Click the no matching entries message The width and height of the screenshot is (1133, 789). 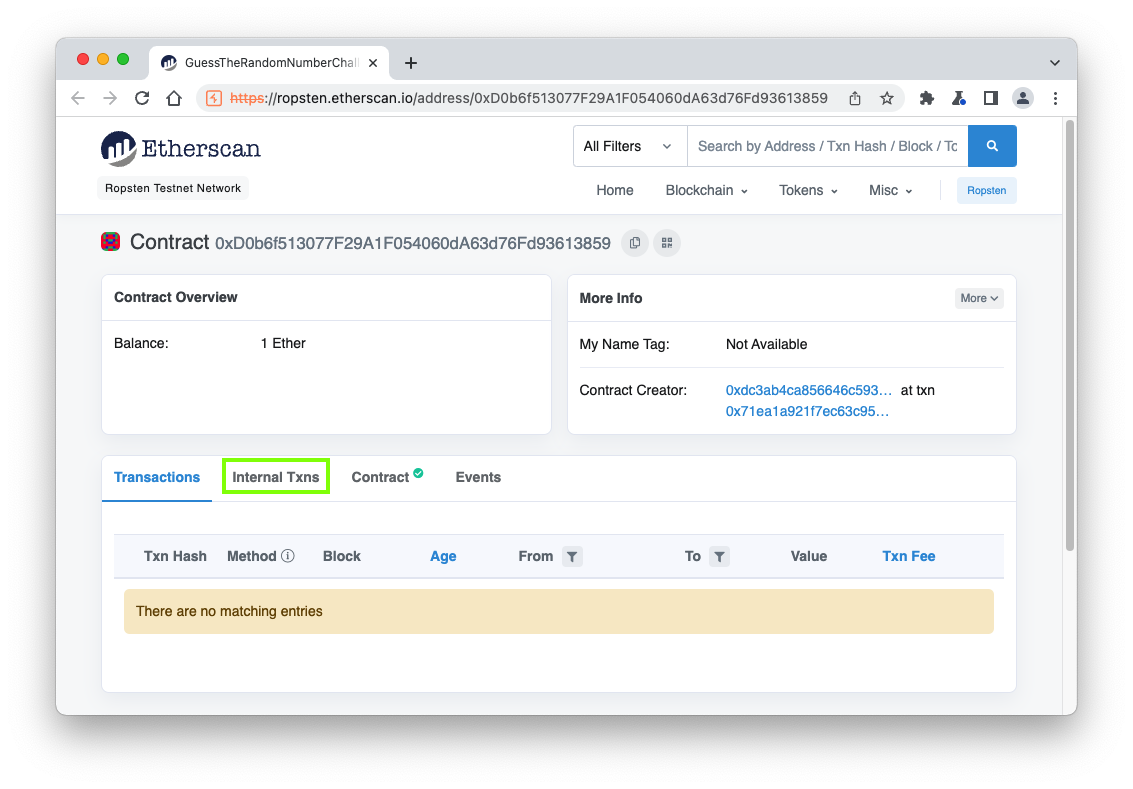pos(559,611)
